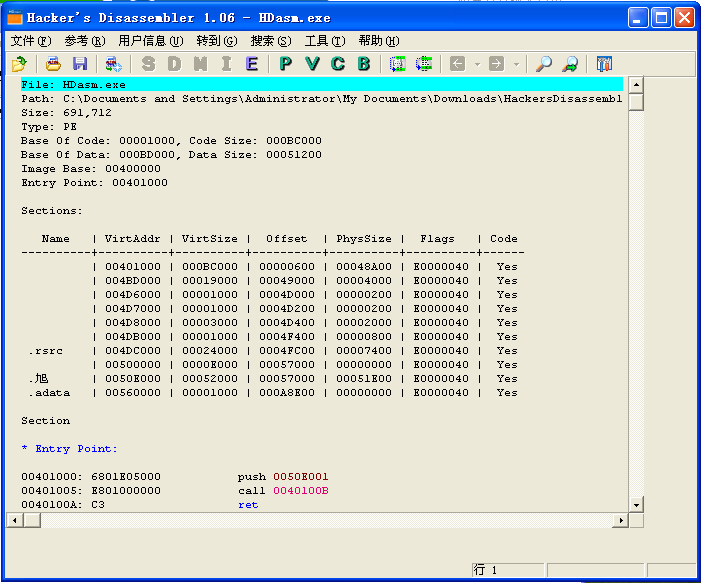Image resolution: width=701 pixels, height=583 pixels.
Task: Click the highlighted 'File: HDasm.exe' line
Action: click(322, 84)
